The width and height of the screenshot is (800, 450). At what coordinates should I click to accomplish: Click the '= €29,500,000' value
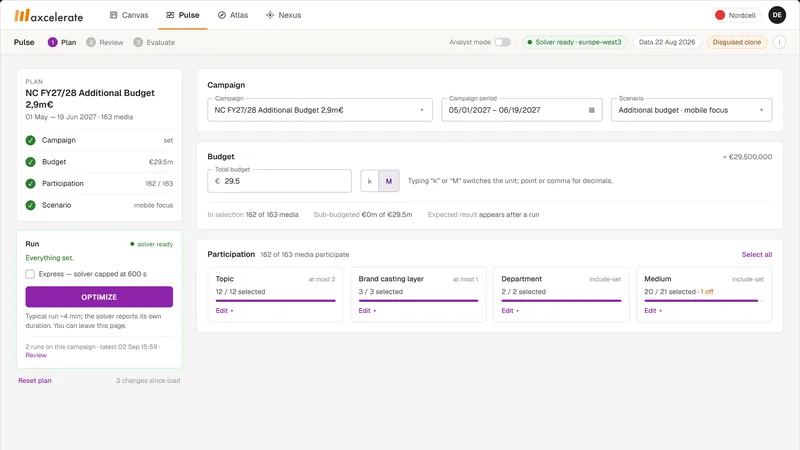747,157
